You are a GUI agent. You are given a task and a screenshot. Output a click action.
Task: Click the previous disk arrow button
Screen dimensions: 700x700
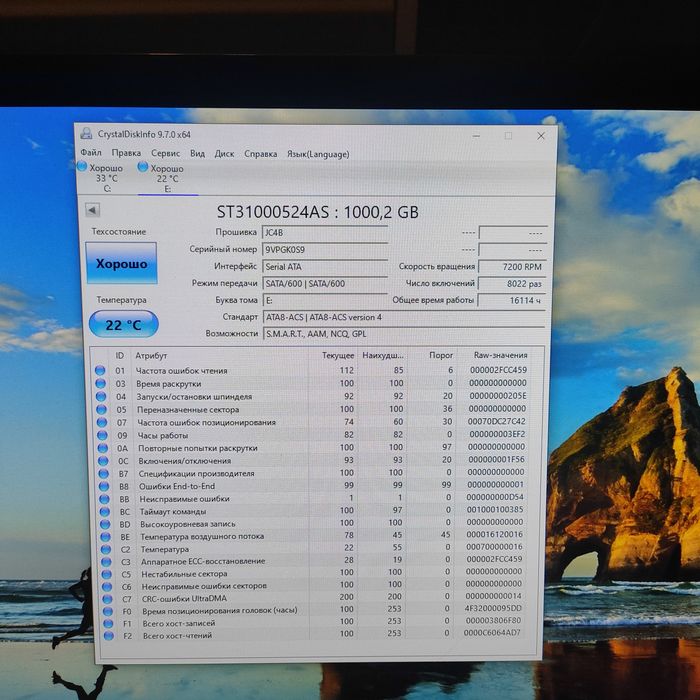pyautogui.click(x=92, y=210)
